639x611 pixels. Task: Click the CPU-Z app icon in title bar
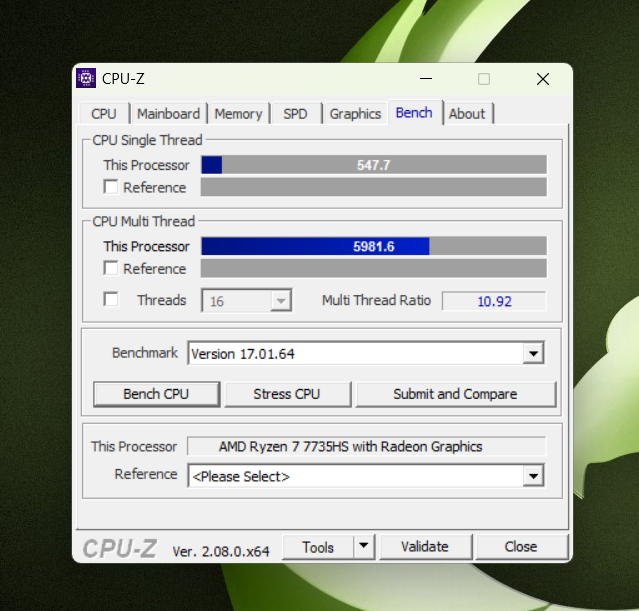86,78
